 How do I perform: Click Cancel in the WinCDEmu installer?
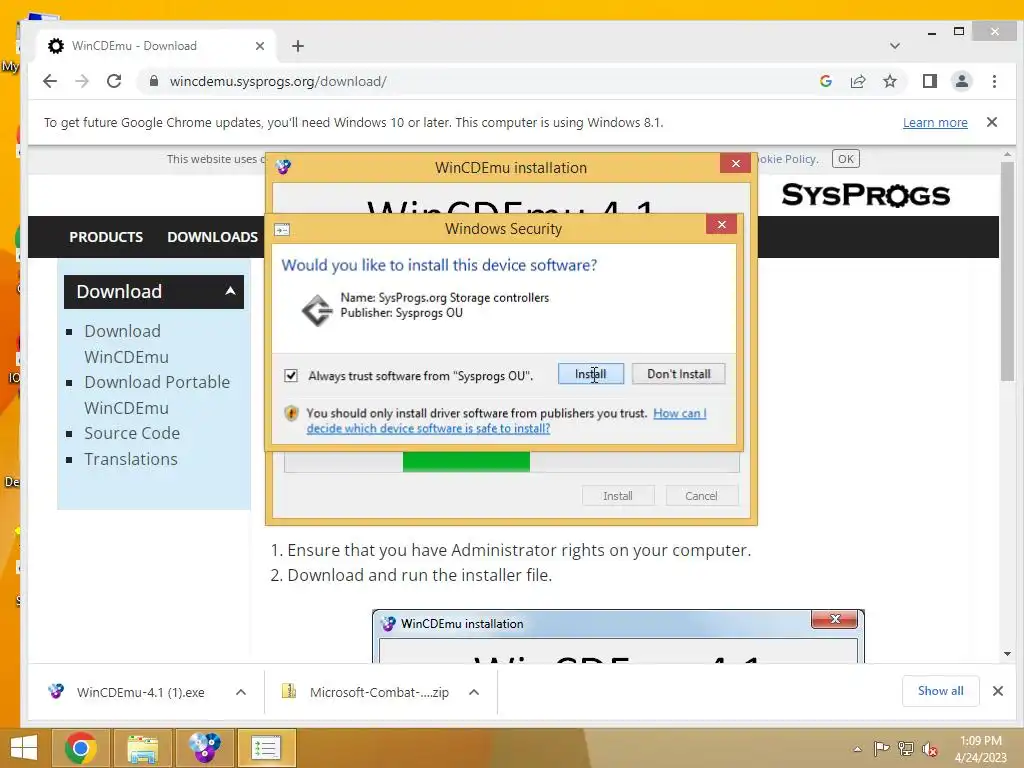pyautogui.click(x=701, y=496)
